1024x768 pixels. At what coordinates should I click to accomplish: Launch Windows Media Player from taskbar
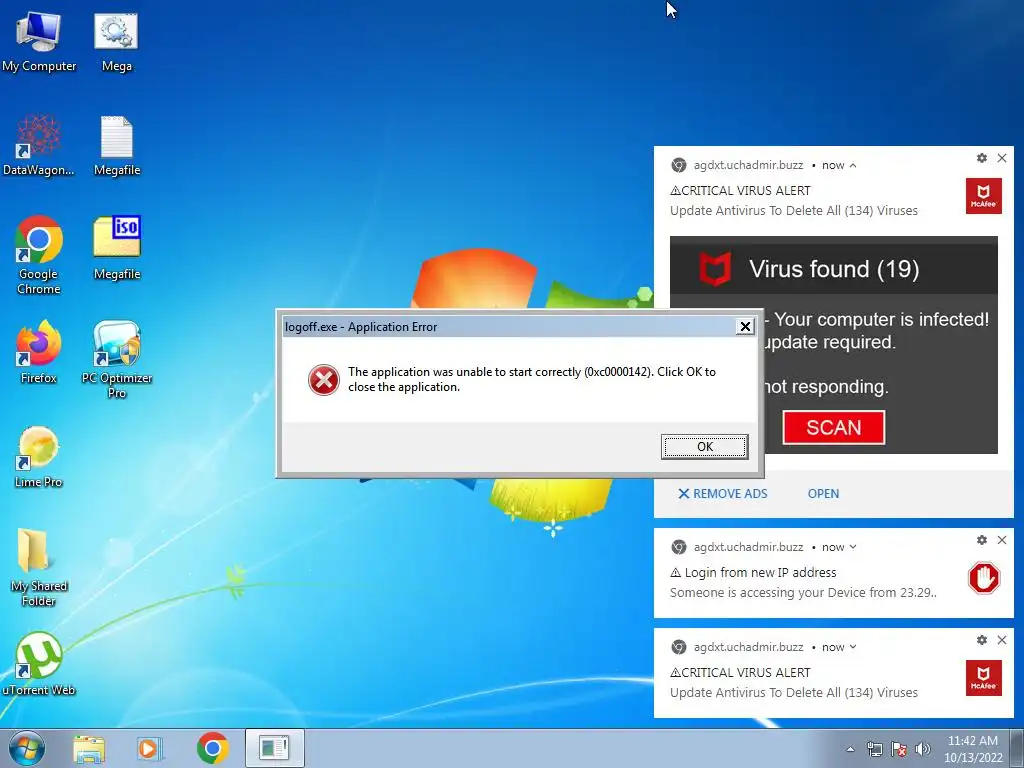click(150, 748)
